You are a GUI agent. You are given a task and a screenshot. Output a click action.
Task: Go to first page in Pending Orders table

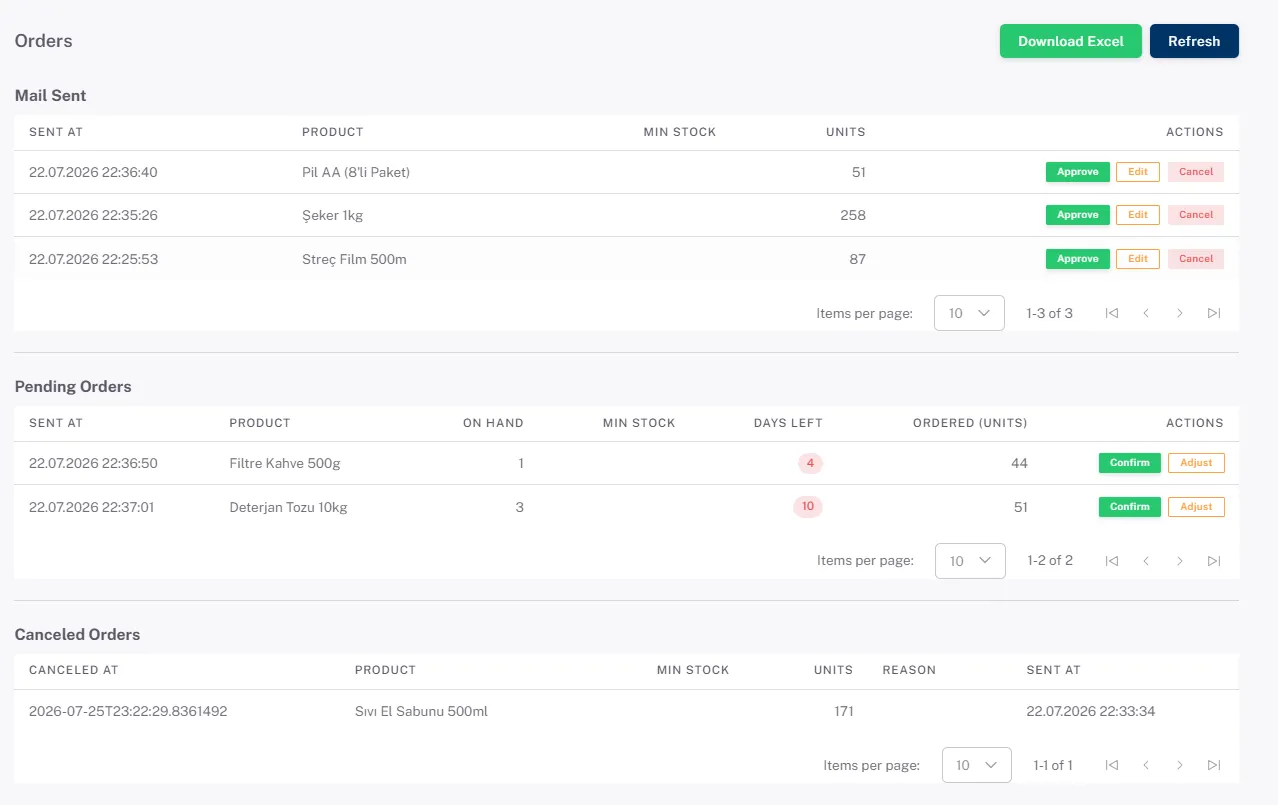[1112, 561]
